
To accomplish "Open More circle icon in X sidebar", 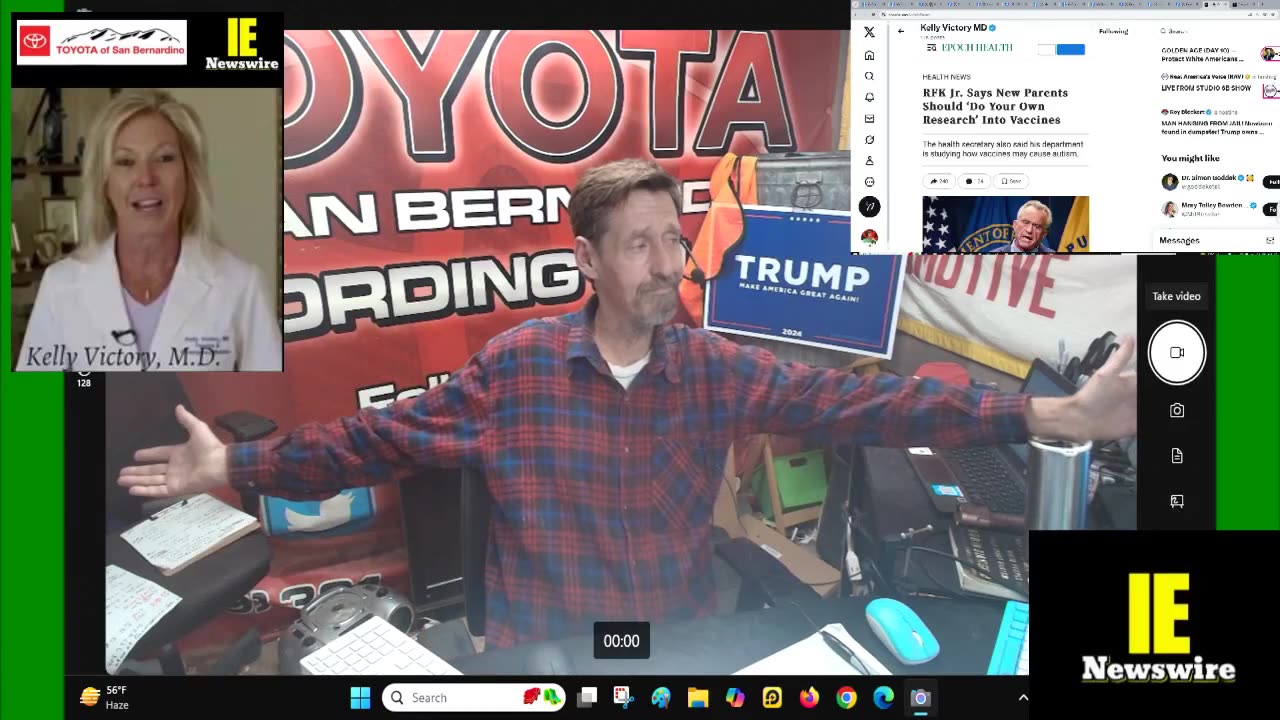I will tap(869, 182).
